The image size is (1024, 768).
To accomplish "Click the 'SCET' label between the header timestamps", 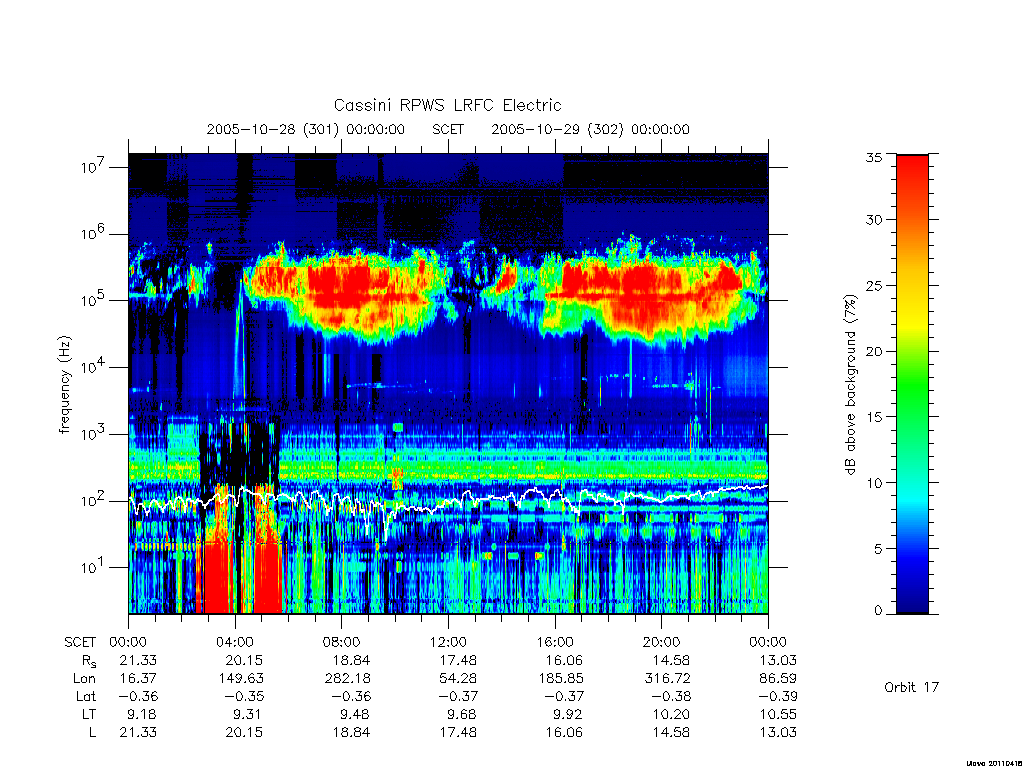I will pyautogui.click(x=448, y=129).
